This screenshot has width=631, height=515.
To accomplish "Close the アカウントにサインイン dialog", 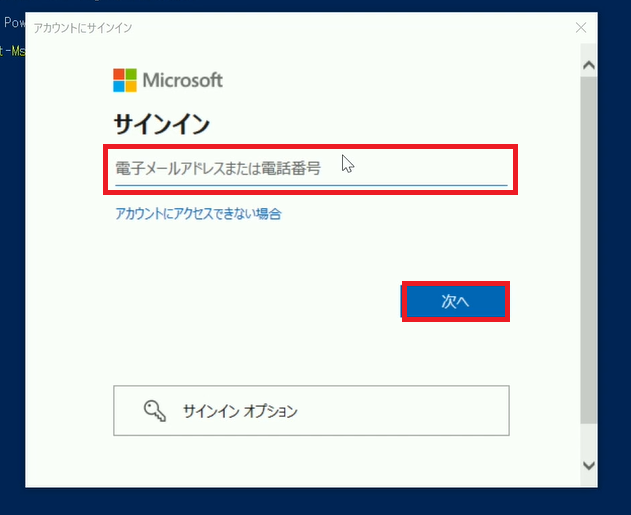I will tap(581, 28).
